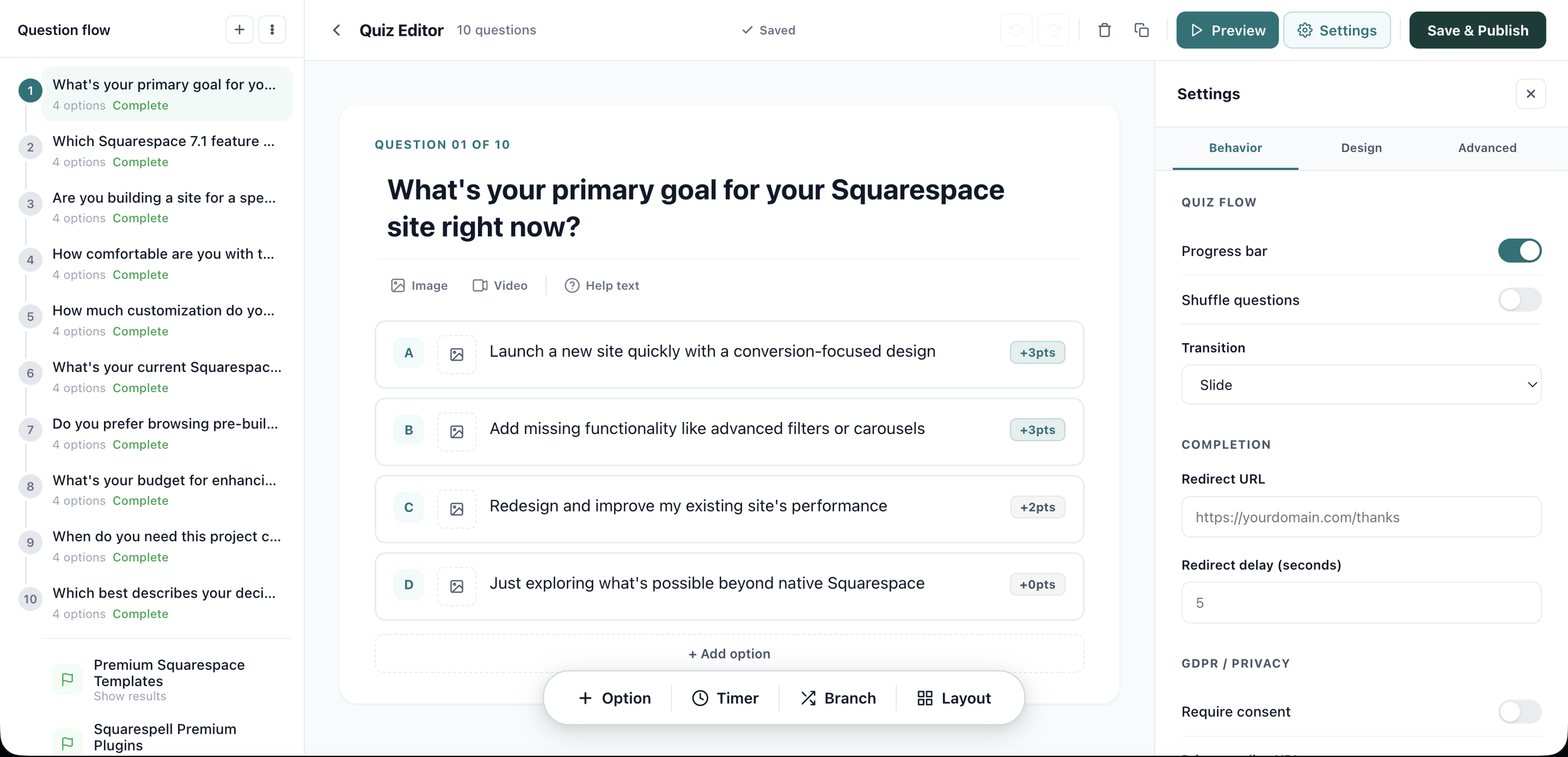1568x757 pixels.
Task: Click option text Add missing functionality
Action: pyautogui.click(x=707, y=428)
